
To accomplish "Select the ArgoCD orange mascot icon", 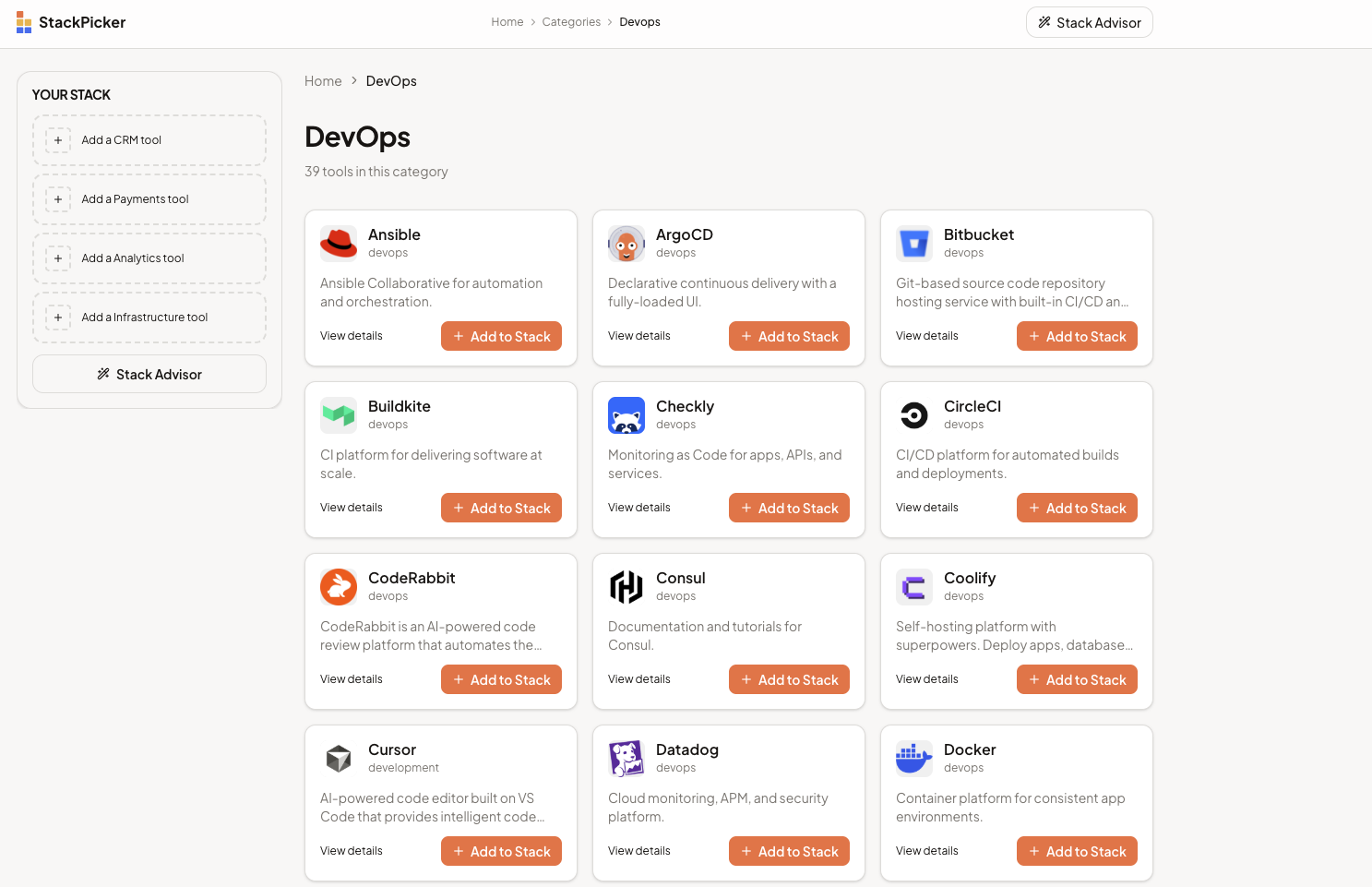I will (x=626, y=243).
